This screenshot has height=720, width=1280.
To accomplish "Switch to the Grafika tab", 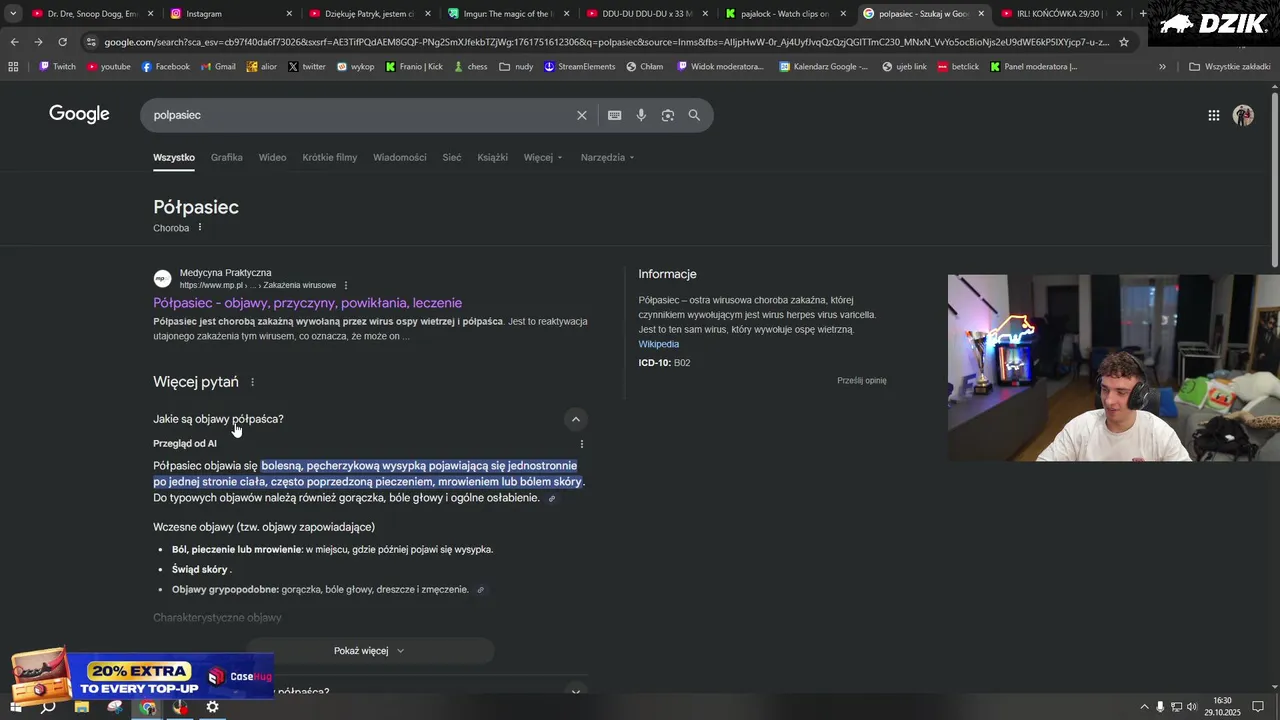I will (227, 157).
